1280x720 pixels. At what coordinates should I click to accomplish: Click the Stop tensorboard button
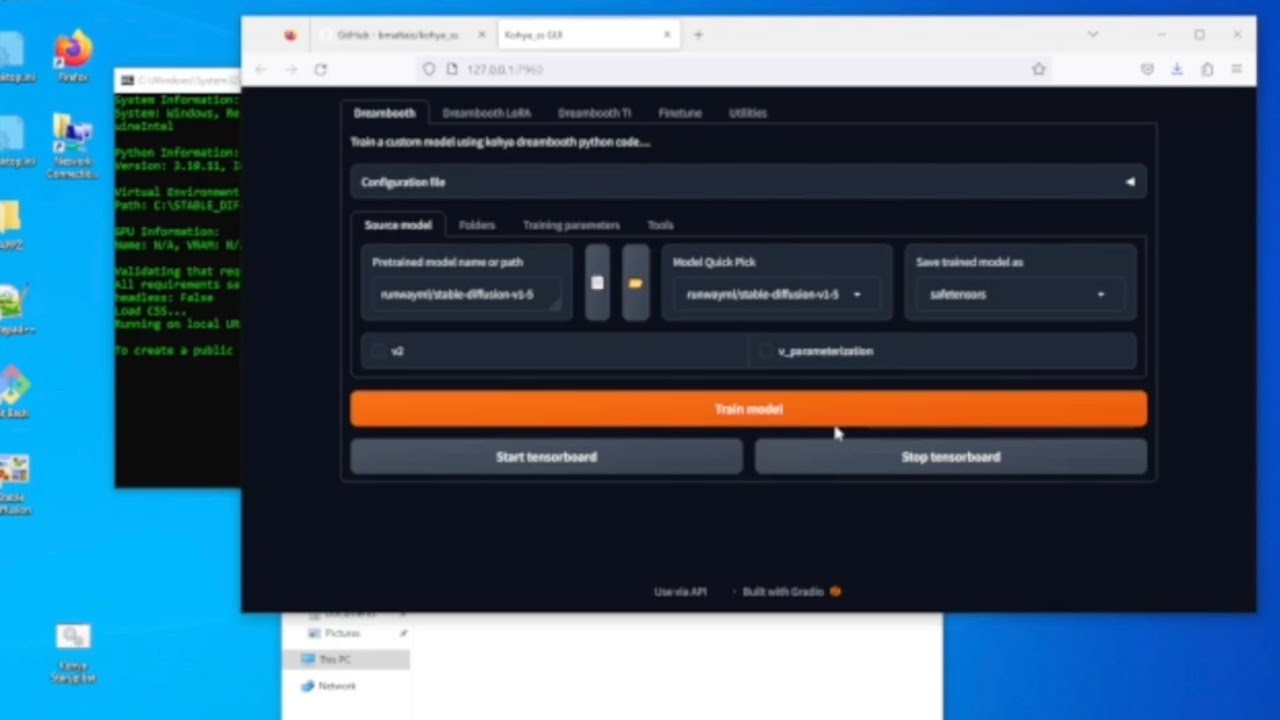pos(951,457)
